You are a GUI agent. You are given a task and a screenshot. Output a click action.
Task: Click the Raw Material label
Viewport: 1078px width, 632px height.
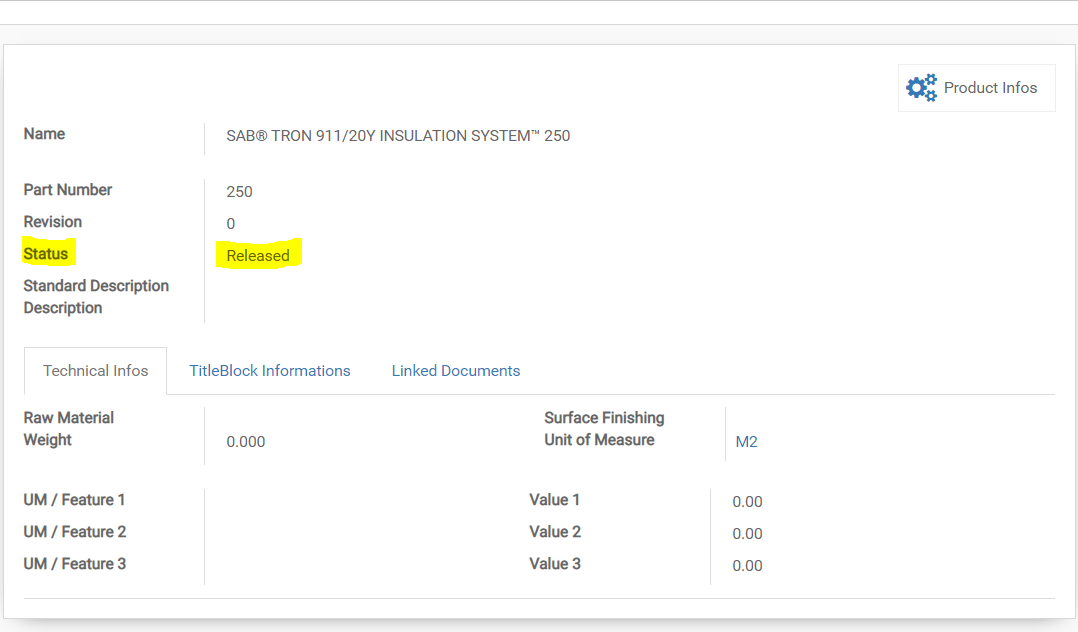pos(69,418)
